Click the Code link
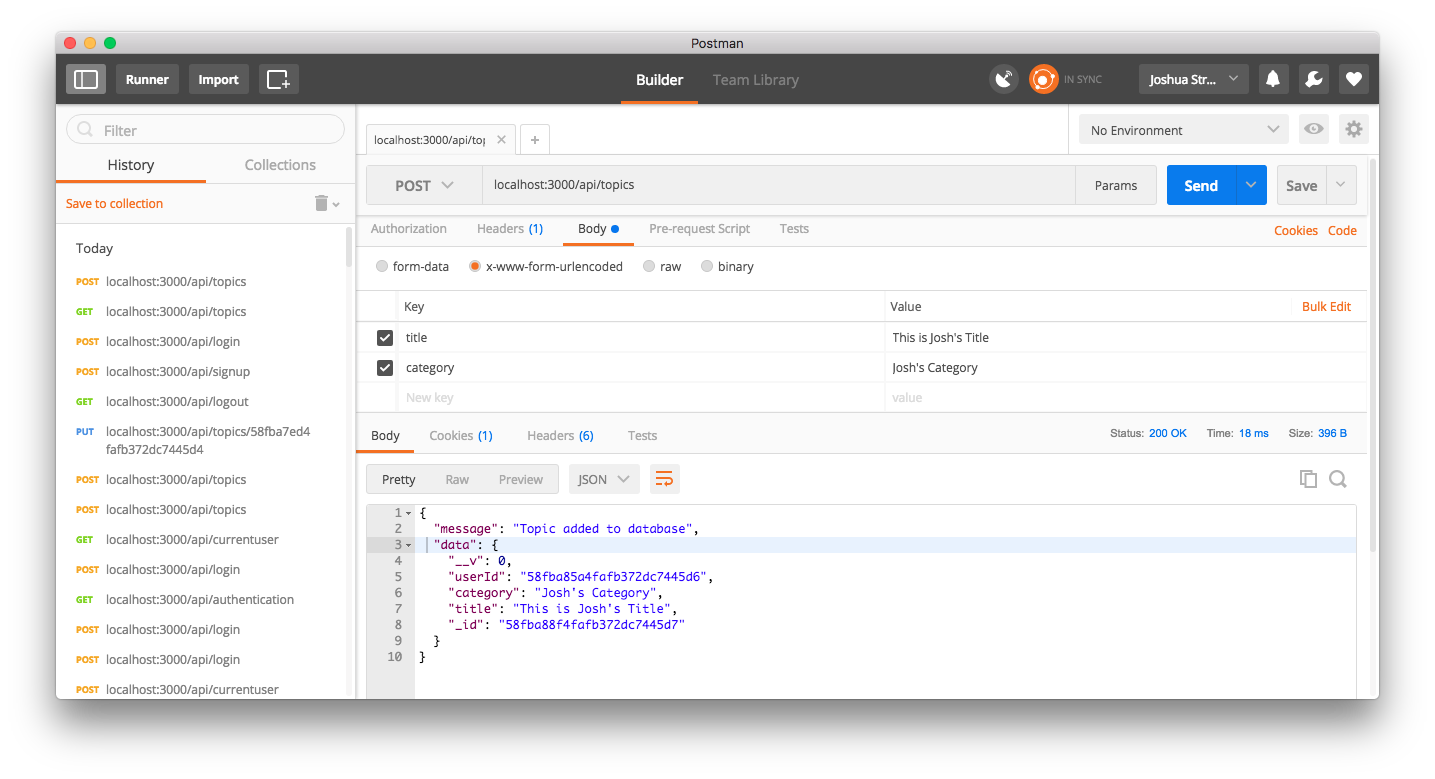 coord(1342,230)
